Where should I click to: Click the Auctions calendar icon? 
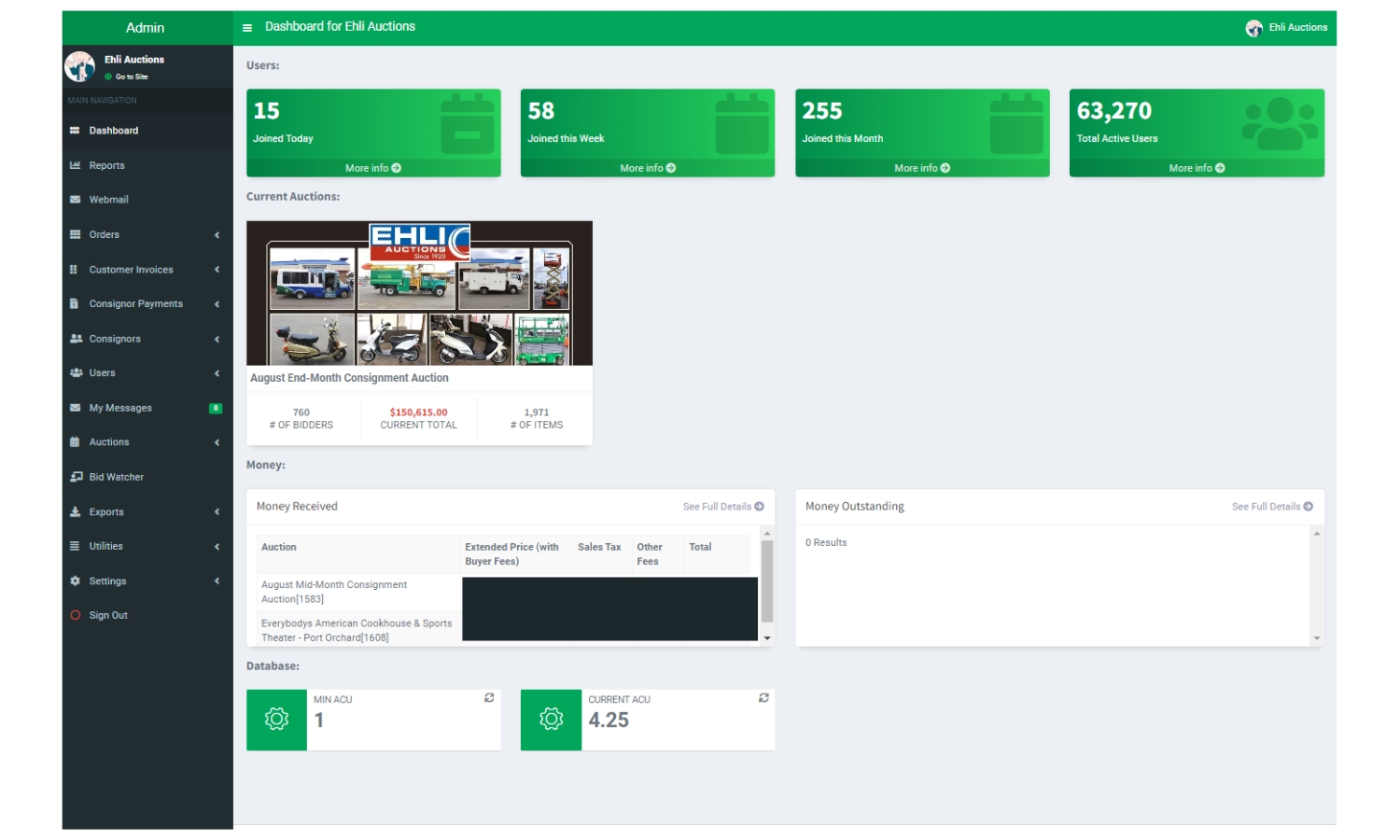coord(75,442)
